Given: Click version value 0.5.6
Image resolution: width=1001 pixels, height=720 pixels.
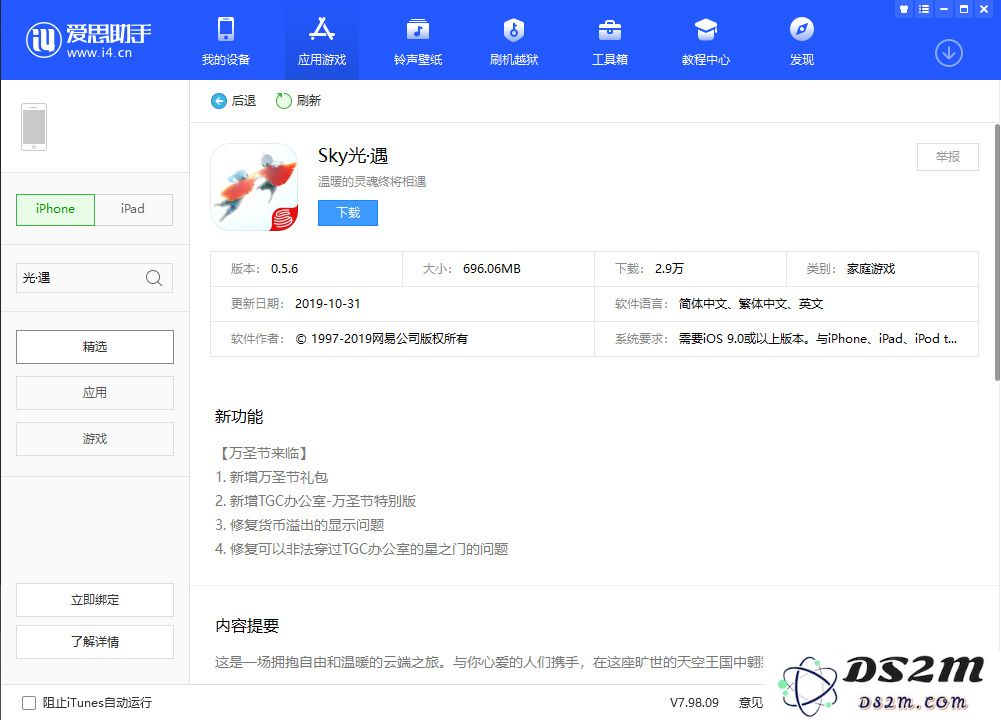Looking at the screenshot, I should pyautogui.click(x=285, y=269).
